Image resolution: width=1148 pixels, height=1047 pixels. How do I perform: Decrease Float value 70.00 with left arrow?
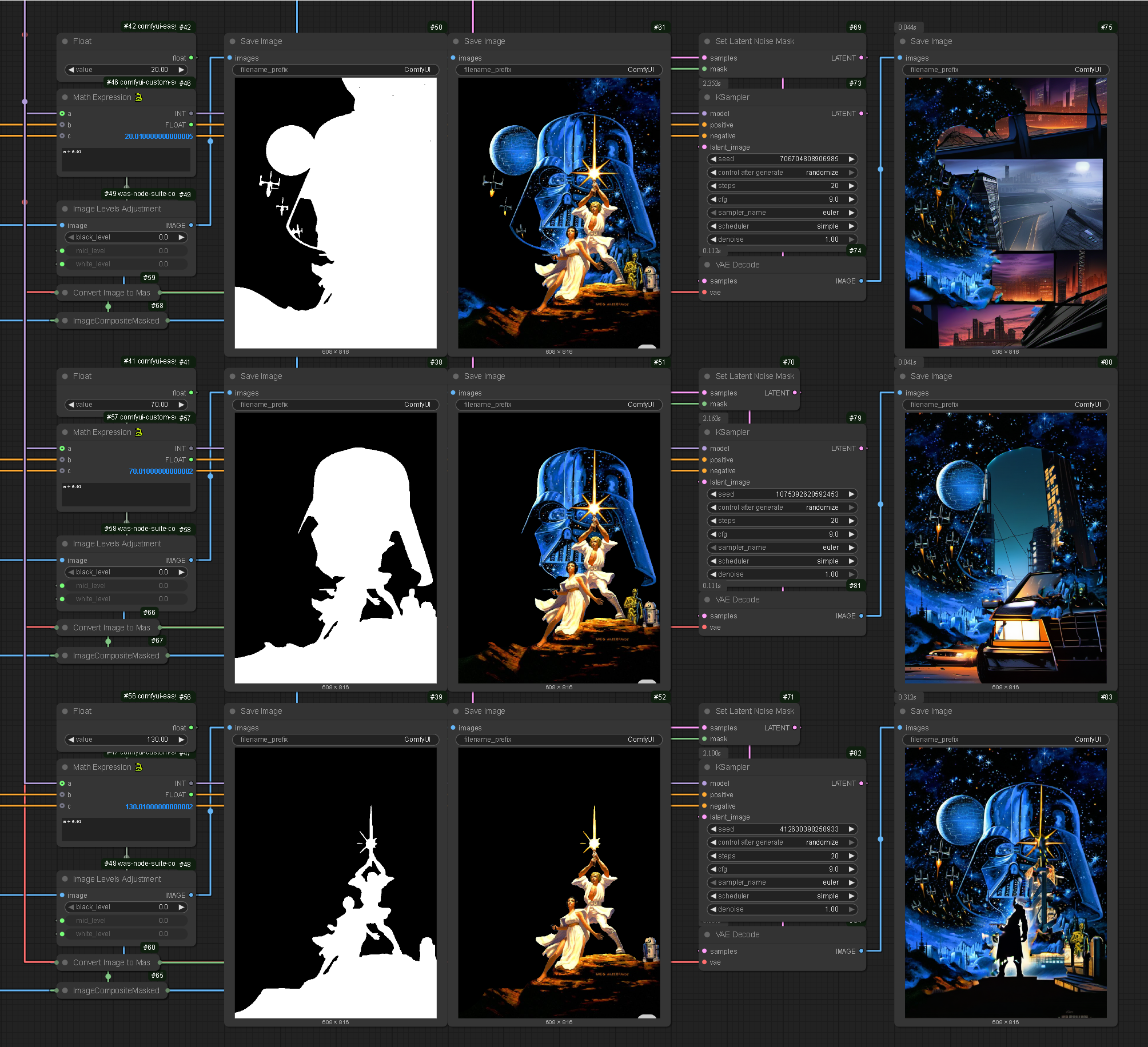[71, 405]
